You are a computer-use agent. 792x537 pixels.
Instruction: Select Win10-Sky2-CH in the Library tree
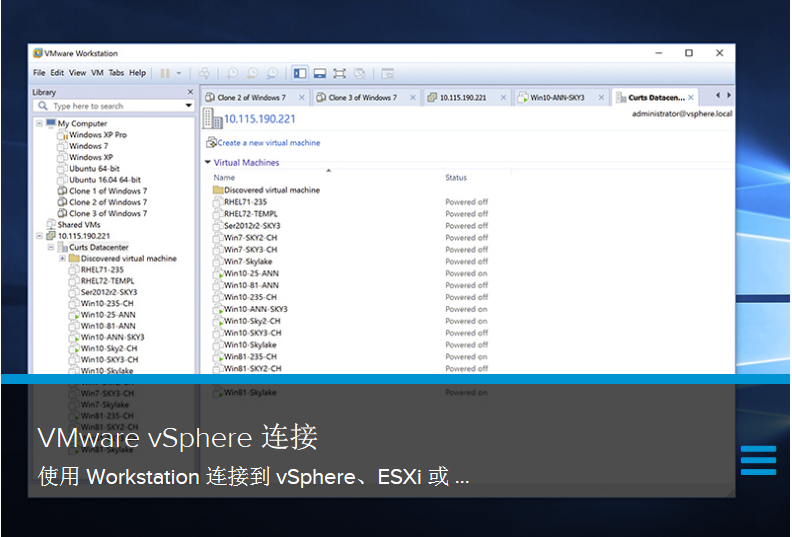(109, 348)
